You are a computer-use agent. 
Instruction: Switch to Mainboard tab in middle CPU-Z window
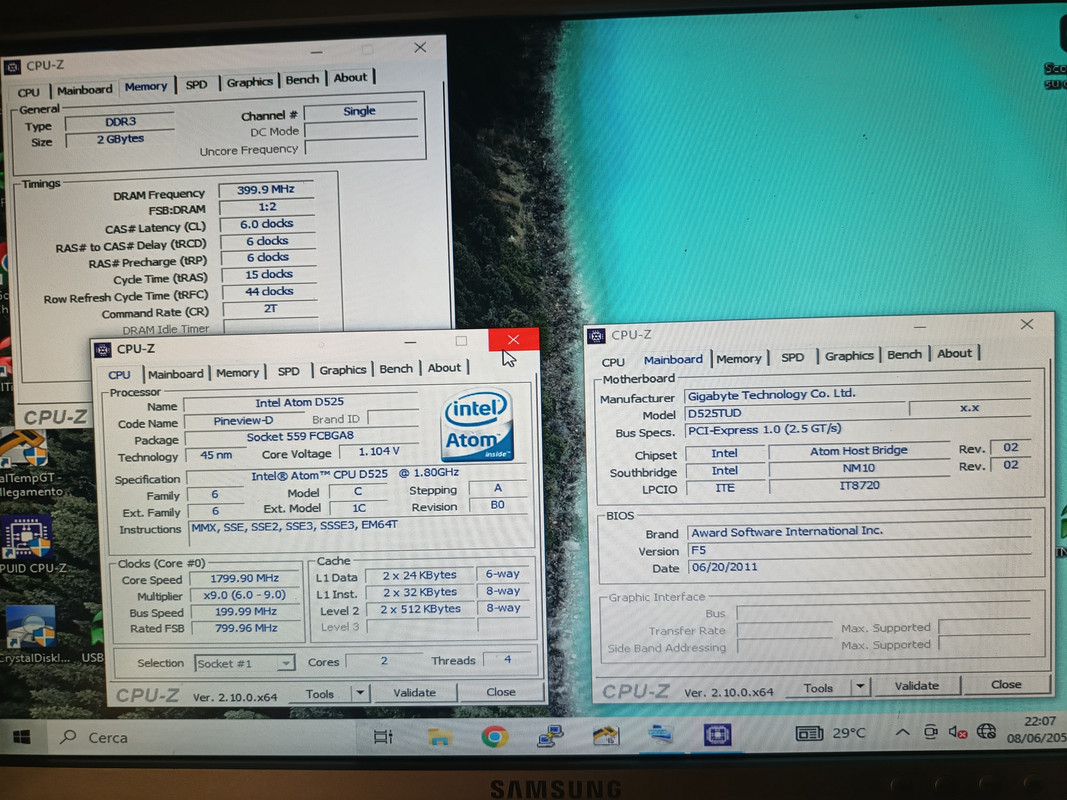[x=176, y=373]
